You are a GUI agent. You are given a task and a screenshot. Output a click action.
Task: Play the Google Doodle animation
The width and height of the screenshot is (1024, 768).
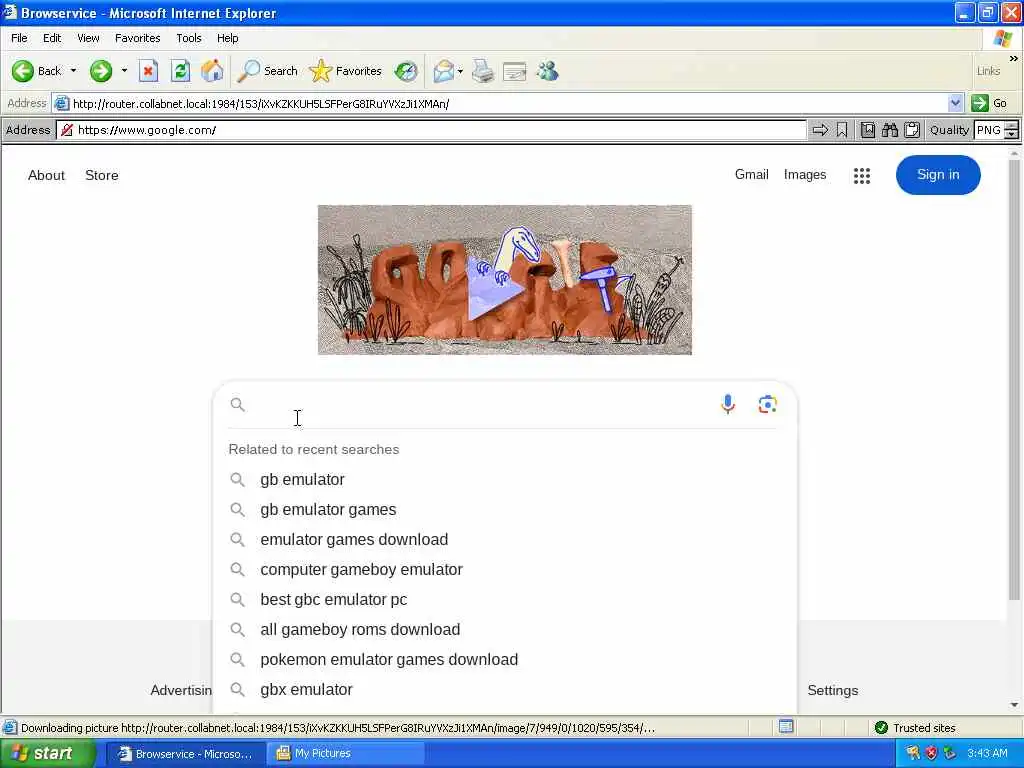click(494, 290)
